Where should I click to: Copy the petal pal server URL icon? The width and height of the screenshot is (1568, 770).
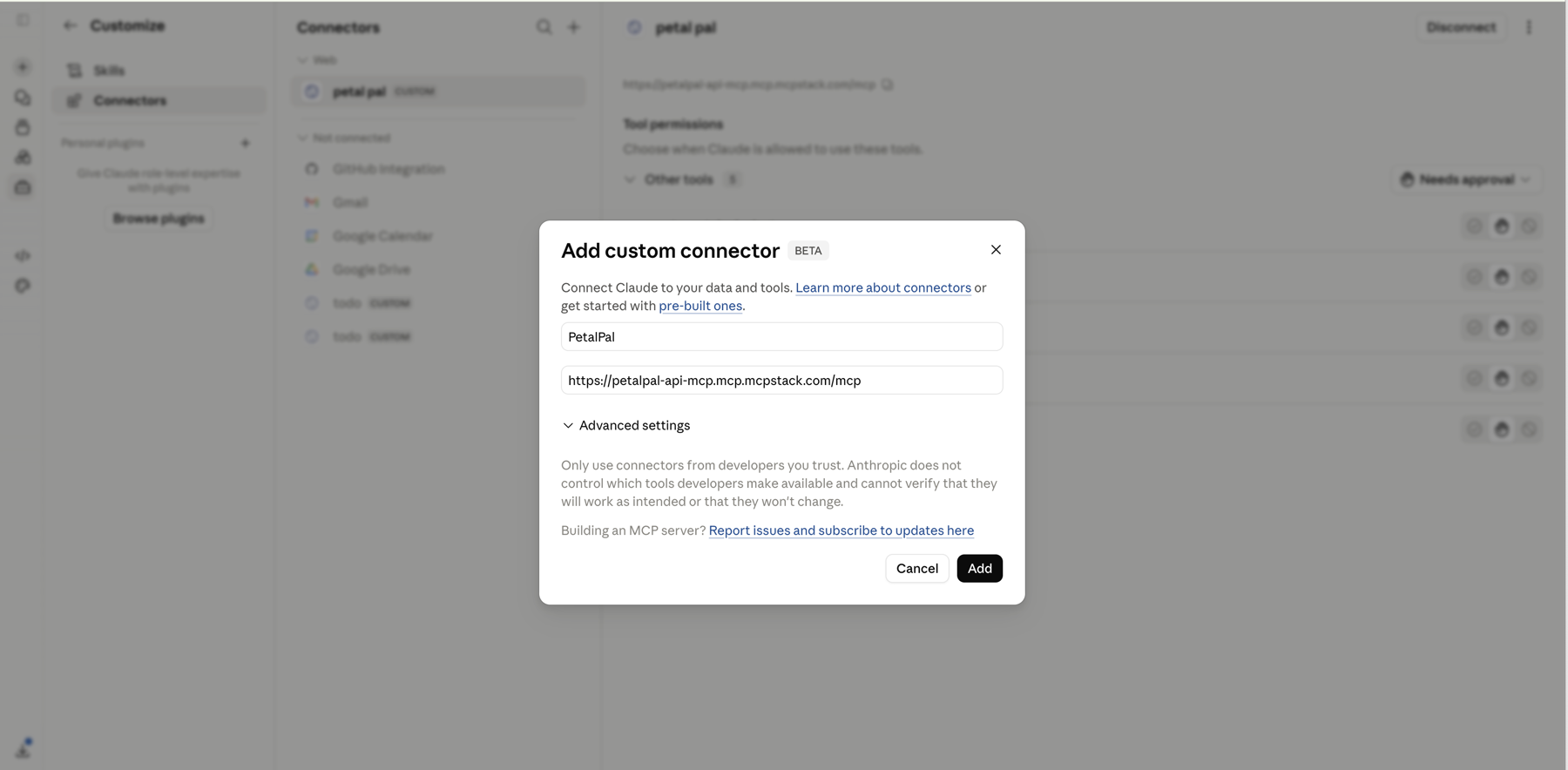pos(887,84)
